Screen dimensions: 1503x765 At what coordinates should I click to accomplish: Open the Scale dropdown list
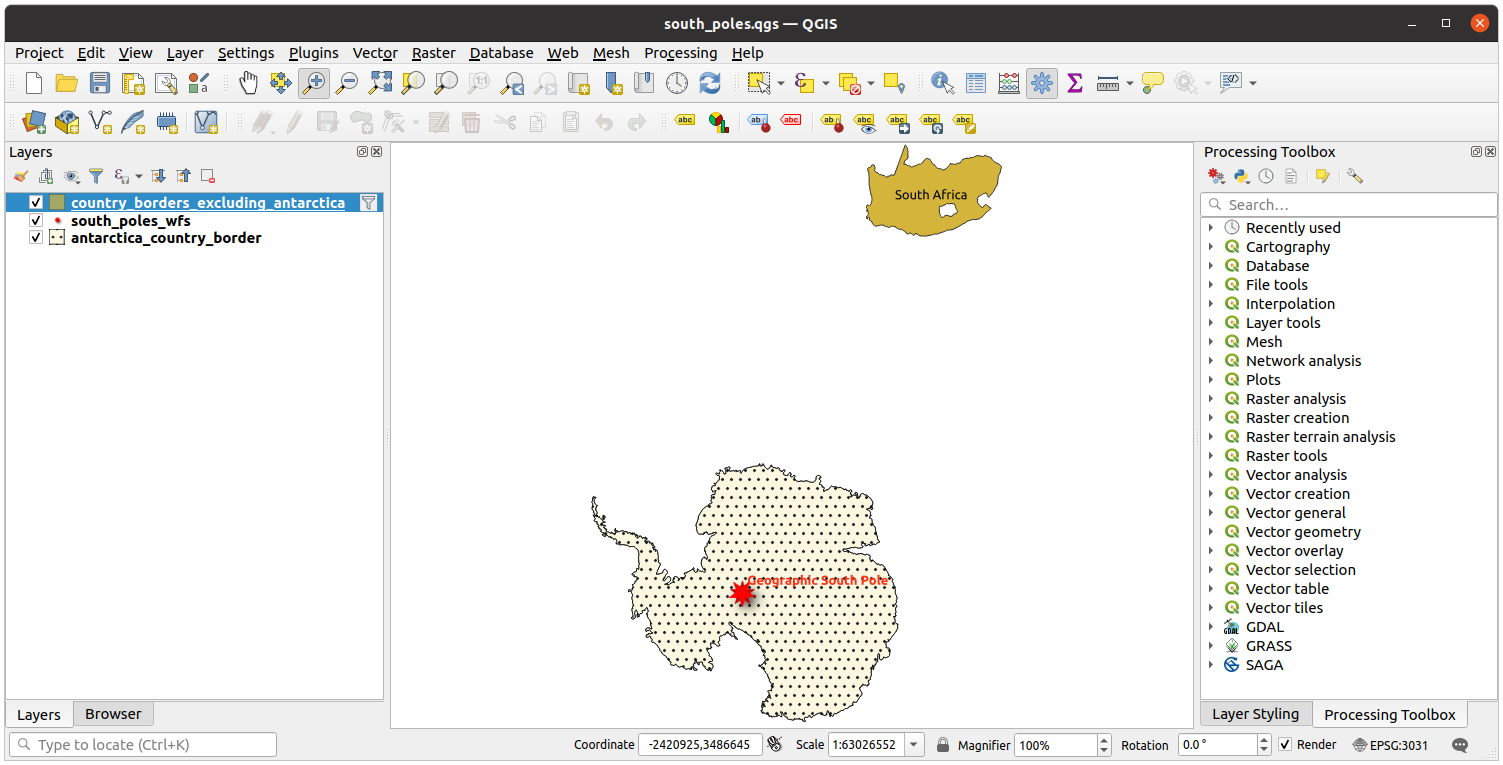914,745
